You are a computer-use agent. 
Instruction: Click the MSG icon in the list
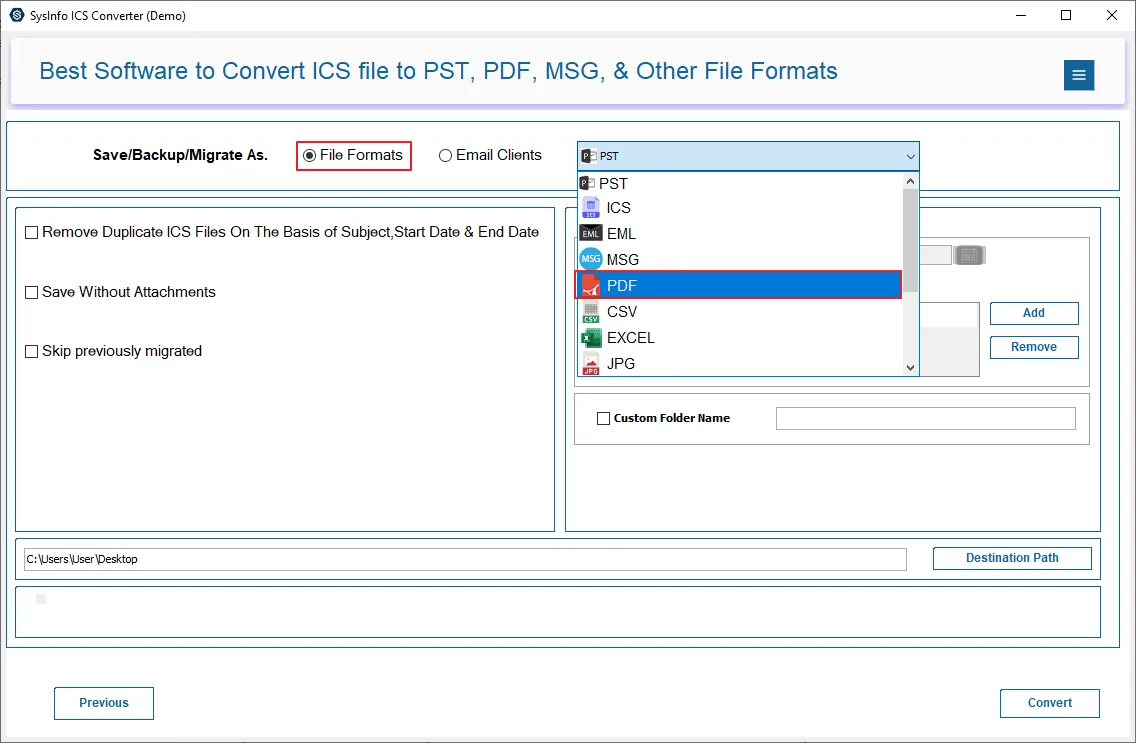[x=591, y=259]
